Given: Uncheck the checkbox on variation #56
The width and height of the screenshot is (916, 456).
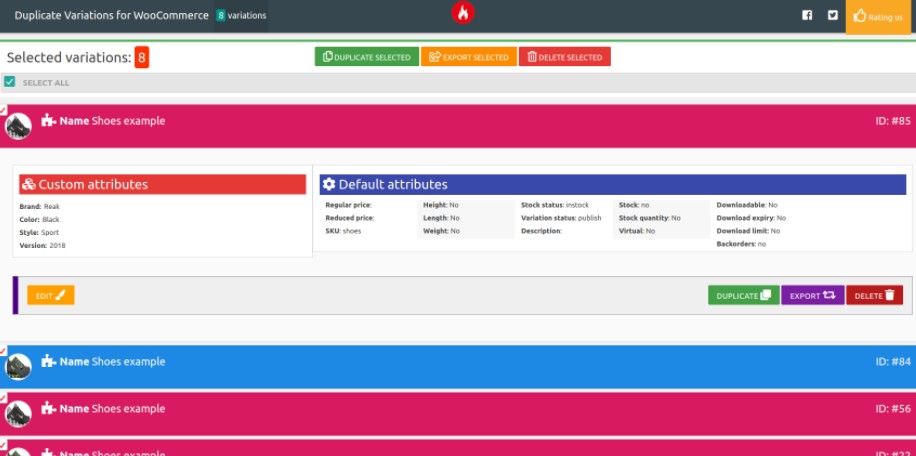Looking at the screenshot, I should click(x=3, y=398).
